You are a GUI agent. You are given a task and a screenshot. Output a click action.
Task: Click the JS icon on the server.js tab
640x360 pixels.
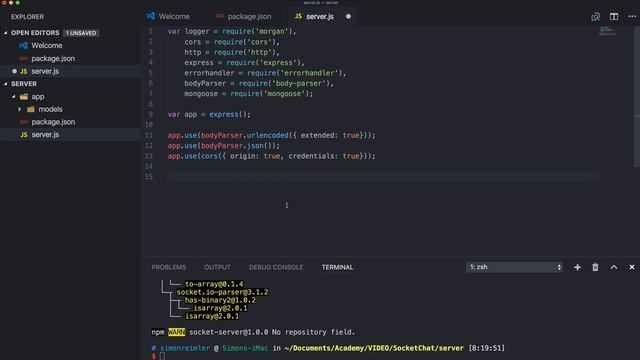pyautogui.click(x=298, y=16)
